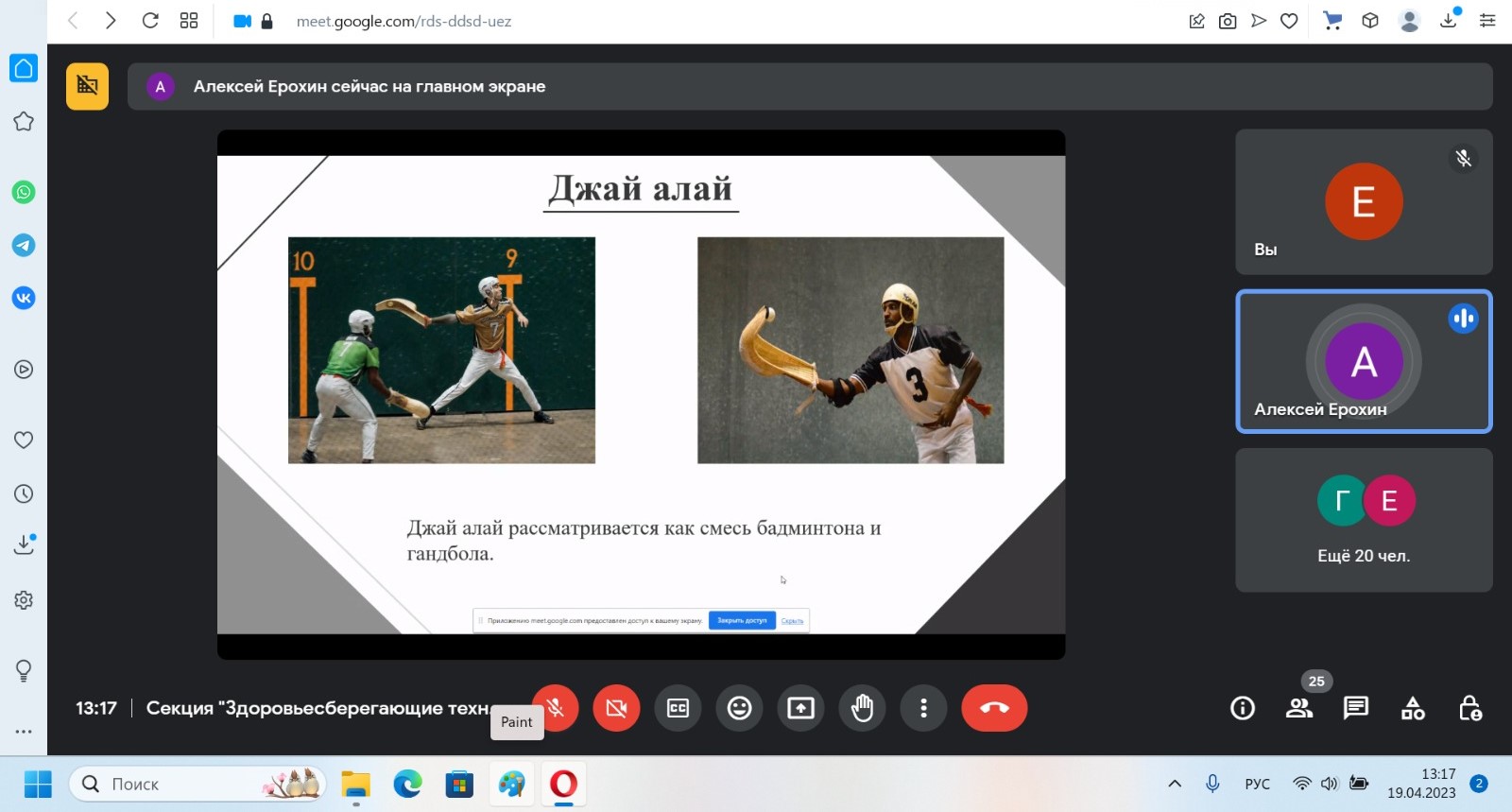
Task: Open history clock in Opera sidebar
Action: [x=24, y=493]
